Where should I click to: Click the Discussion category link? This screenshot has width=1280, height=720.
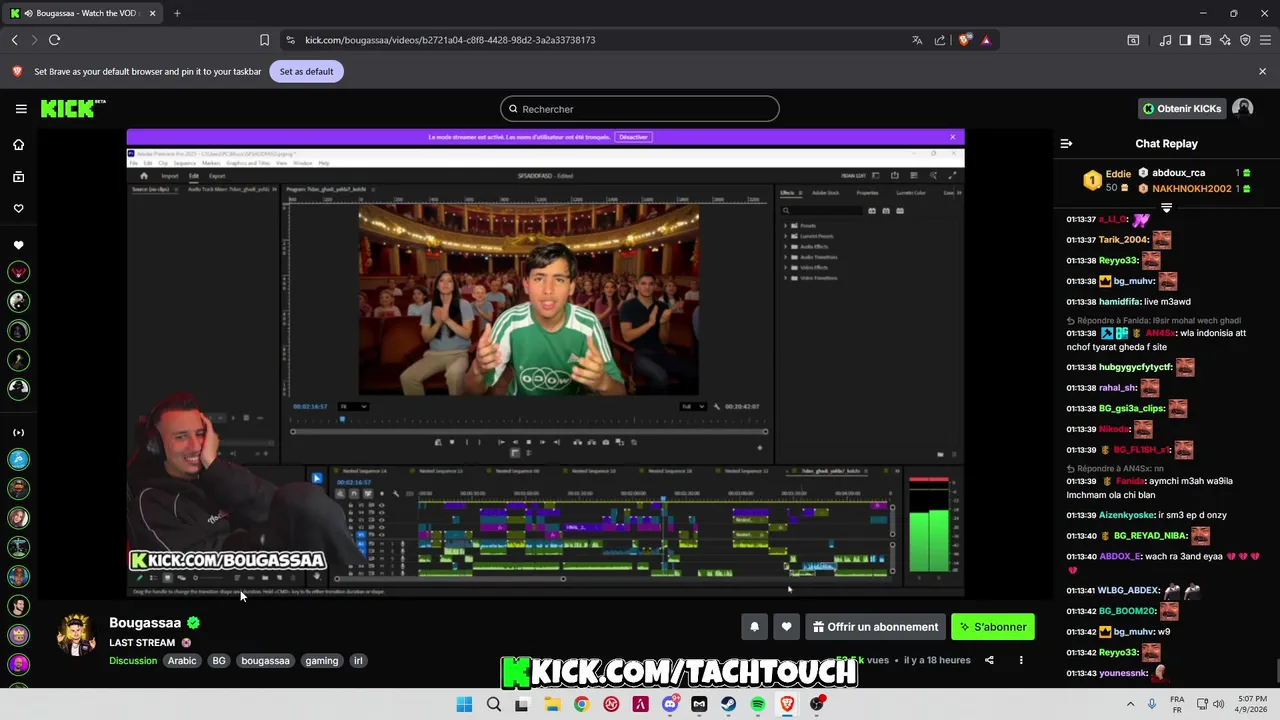(x=133, y=660)
